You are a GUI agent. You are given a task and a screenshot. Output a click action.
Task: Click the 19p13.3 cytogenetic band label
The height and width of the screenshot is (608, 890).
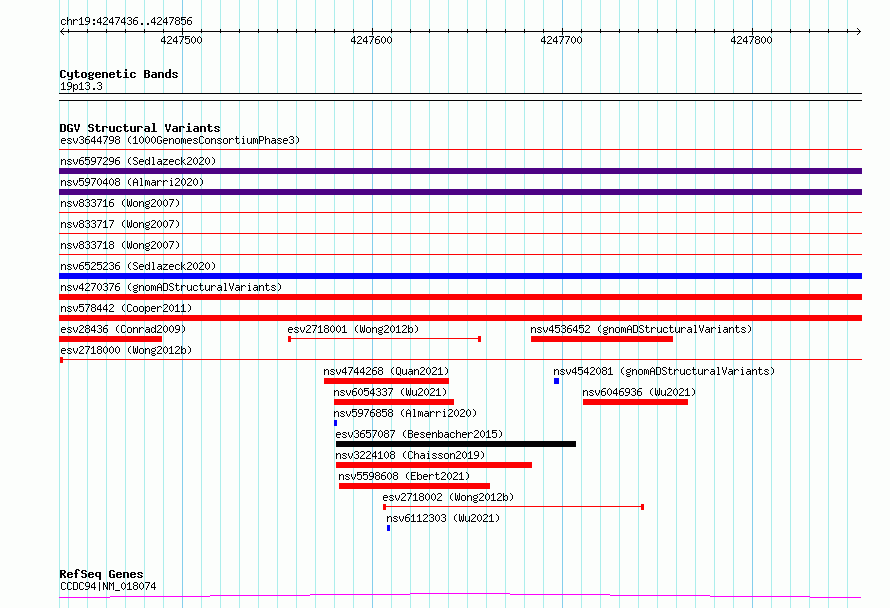point(81,86)
